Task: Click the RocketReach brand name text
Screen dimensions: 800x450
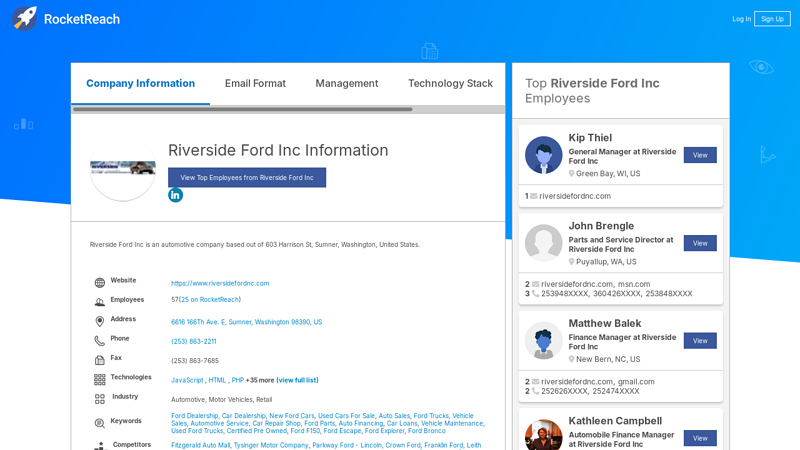Action: point(82,19)
